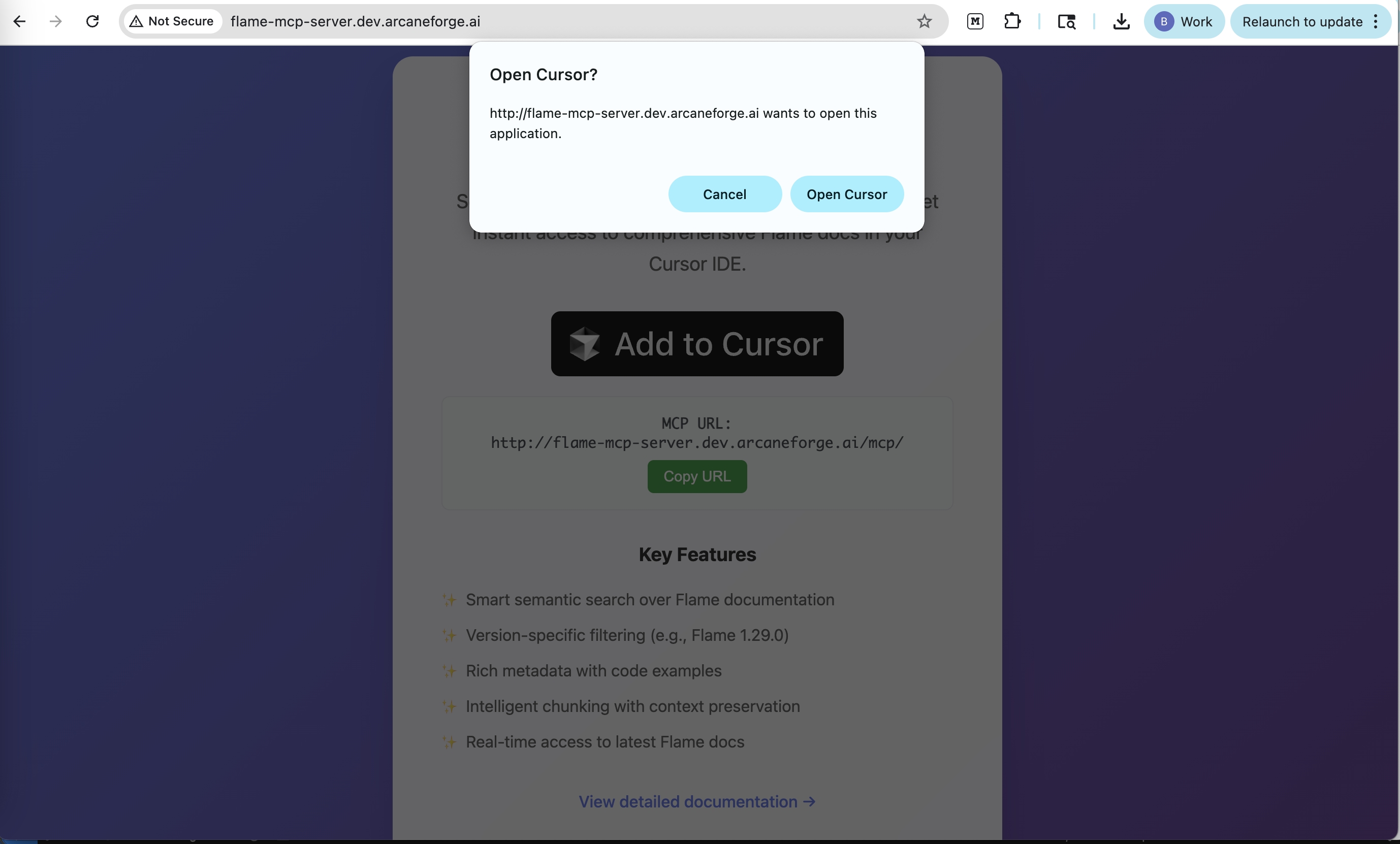The width and height of the screenshot is (1400, 844).
Task: Click the B avatar in profile chip
Action: coord(1164,22)
